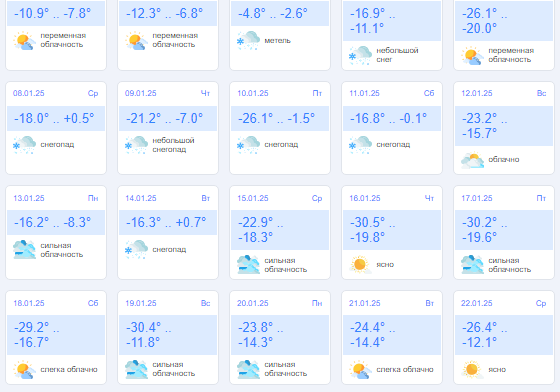The image size is (560, 392).
Task: Click the heavy clouds icon on 13.01.25 card
Action: coord(24,250)
